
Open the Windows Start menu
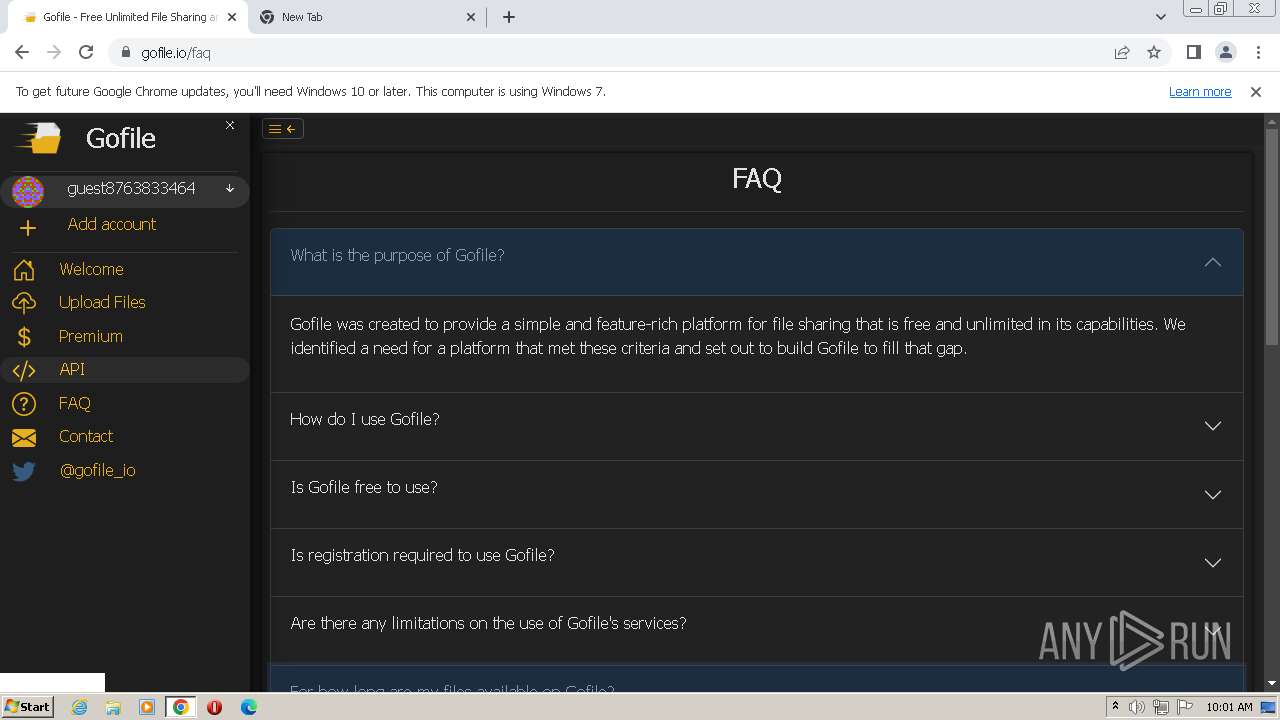point(27,707)
